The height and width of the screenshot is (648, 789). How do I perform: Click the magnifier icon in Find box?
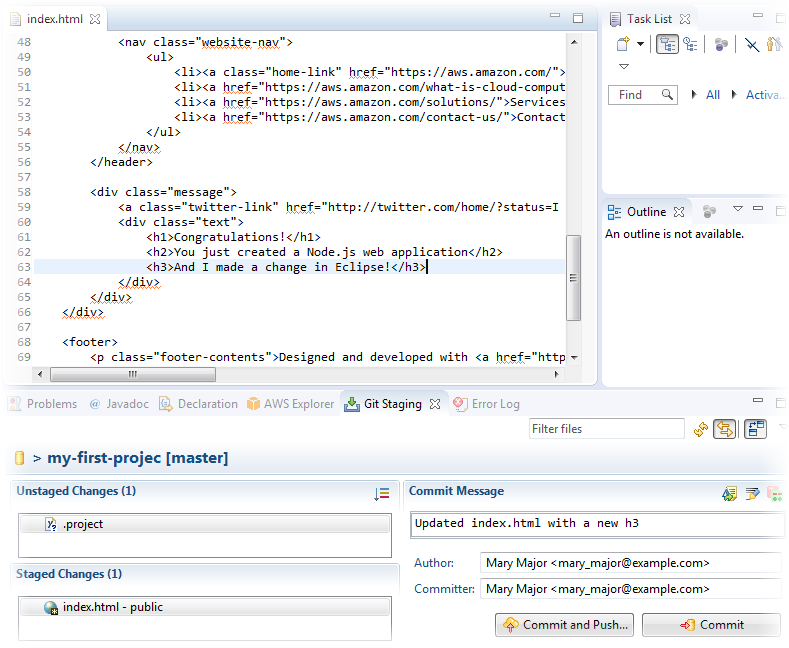[667, 95]
